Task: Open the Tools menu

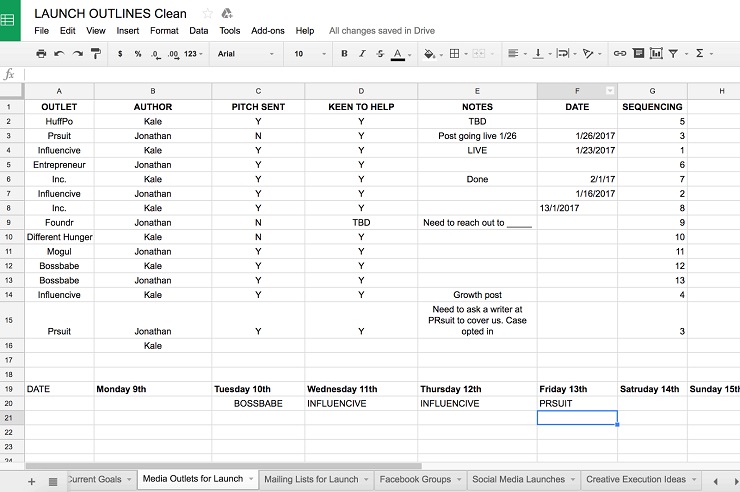Action: (x=230, y=31)
